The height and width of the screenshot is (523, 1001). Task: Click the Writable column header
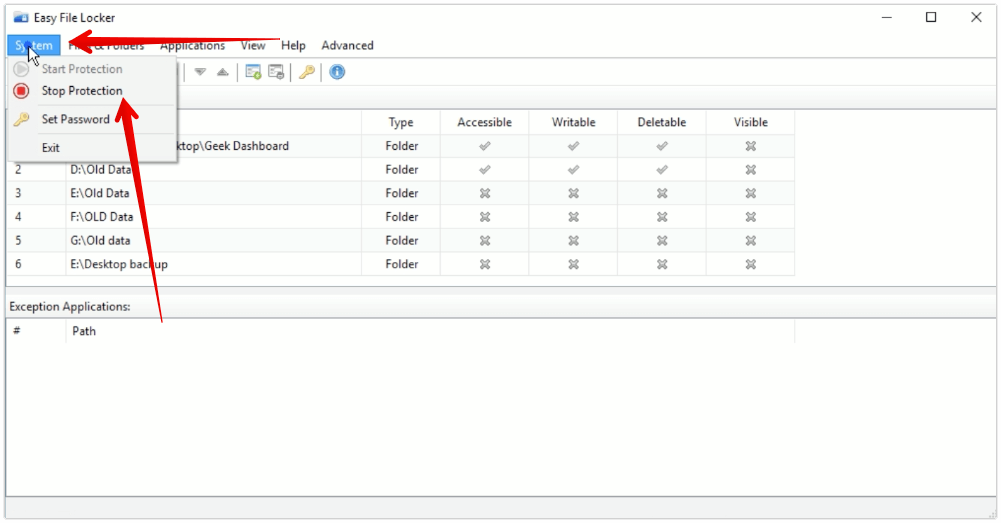click(x=573, y=122)
